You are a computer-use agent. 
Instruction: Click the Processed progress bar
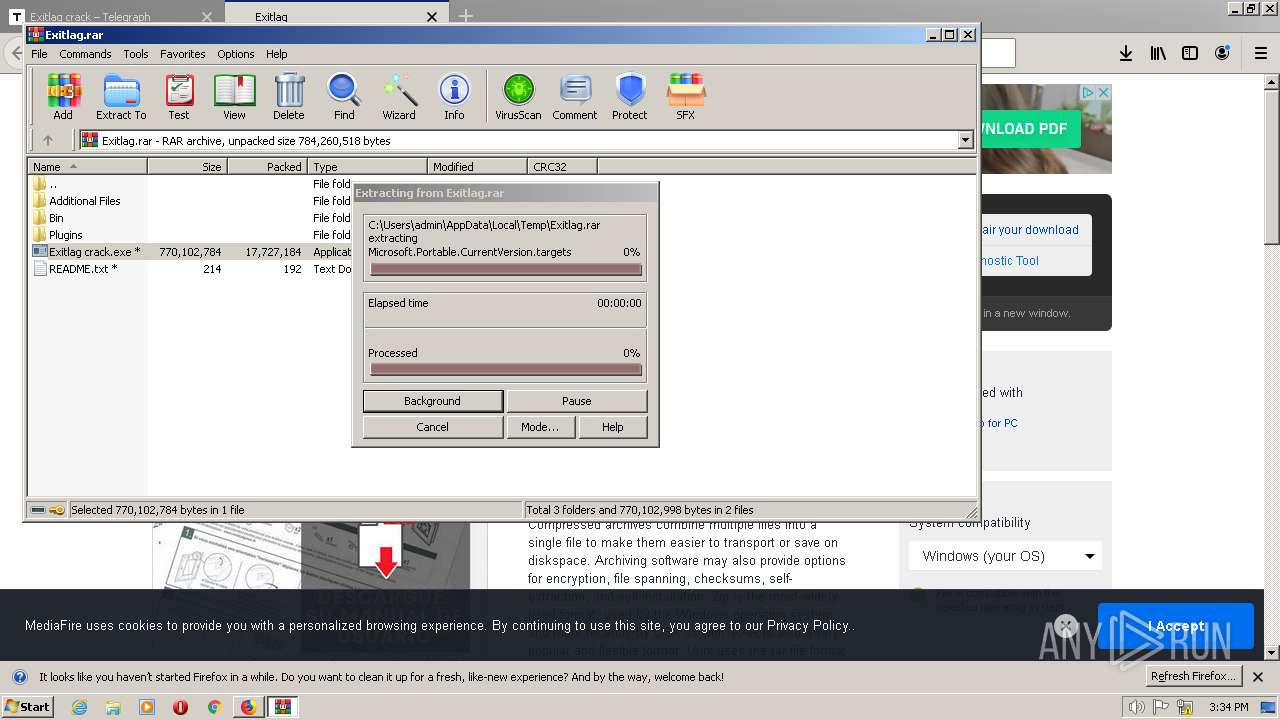point(505,369)
